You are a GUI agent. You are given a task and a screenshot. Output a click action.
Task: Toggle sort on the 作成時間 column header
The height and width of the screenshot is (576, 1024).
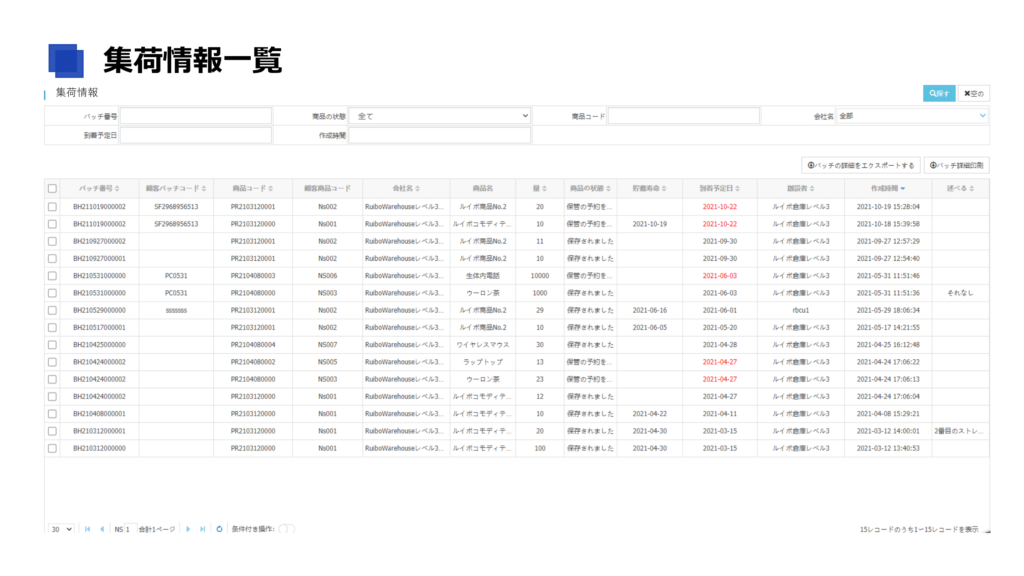tap(888, 188)
